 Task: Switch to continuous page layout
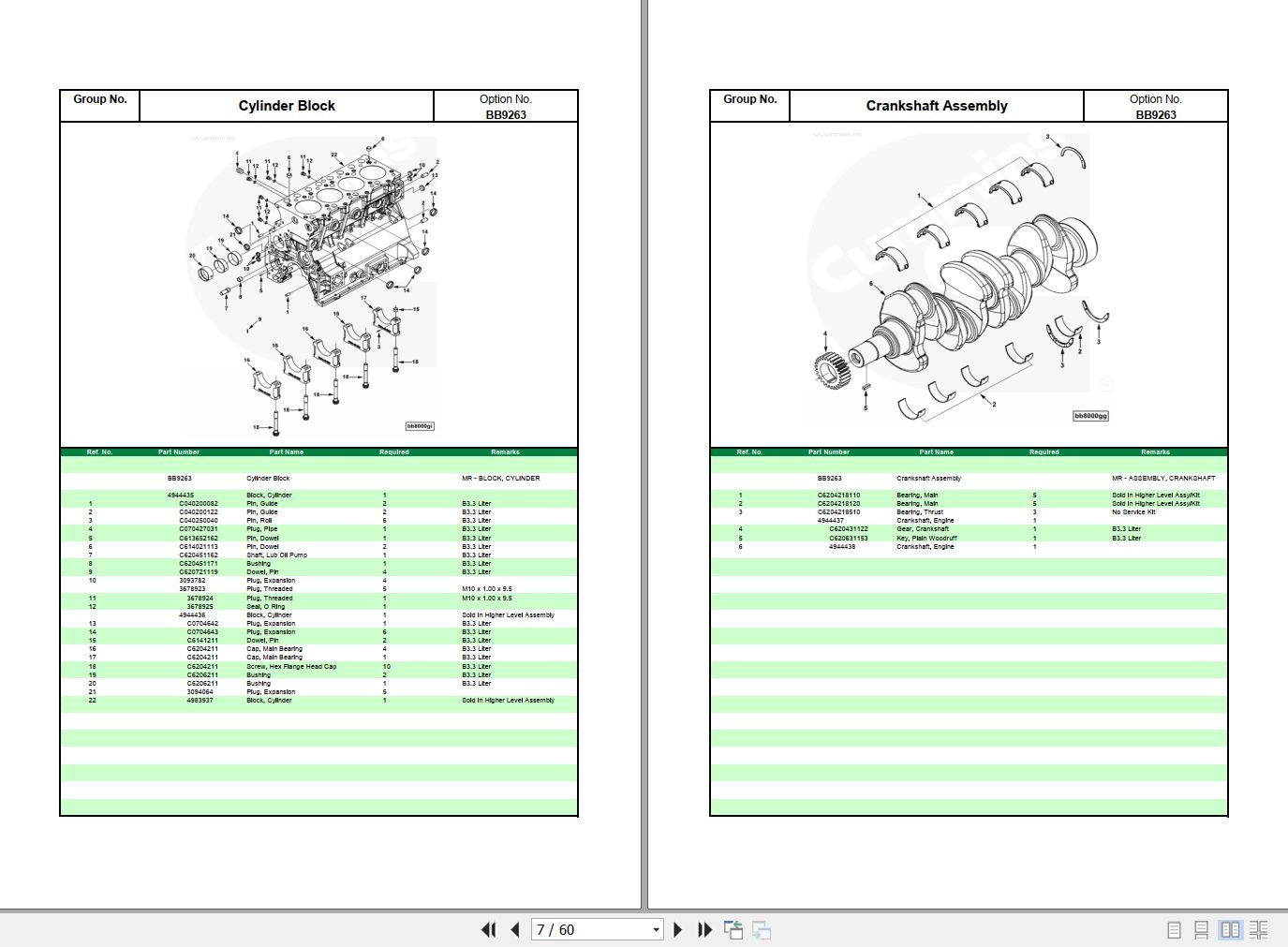(x=1201, y=929)
